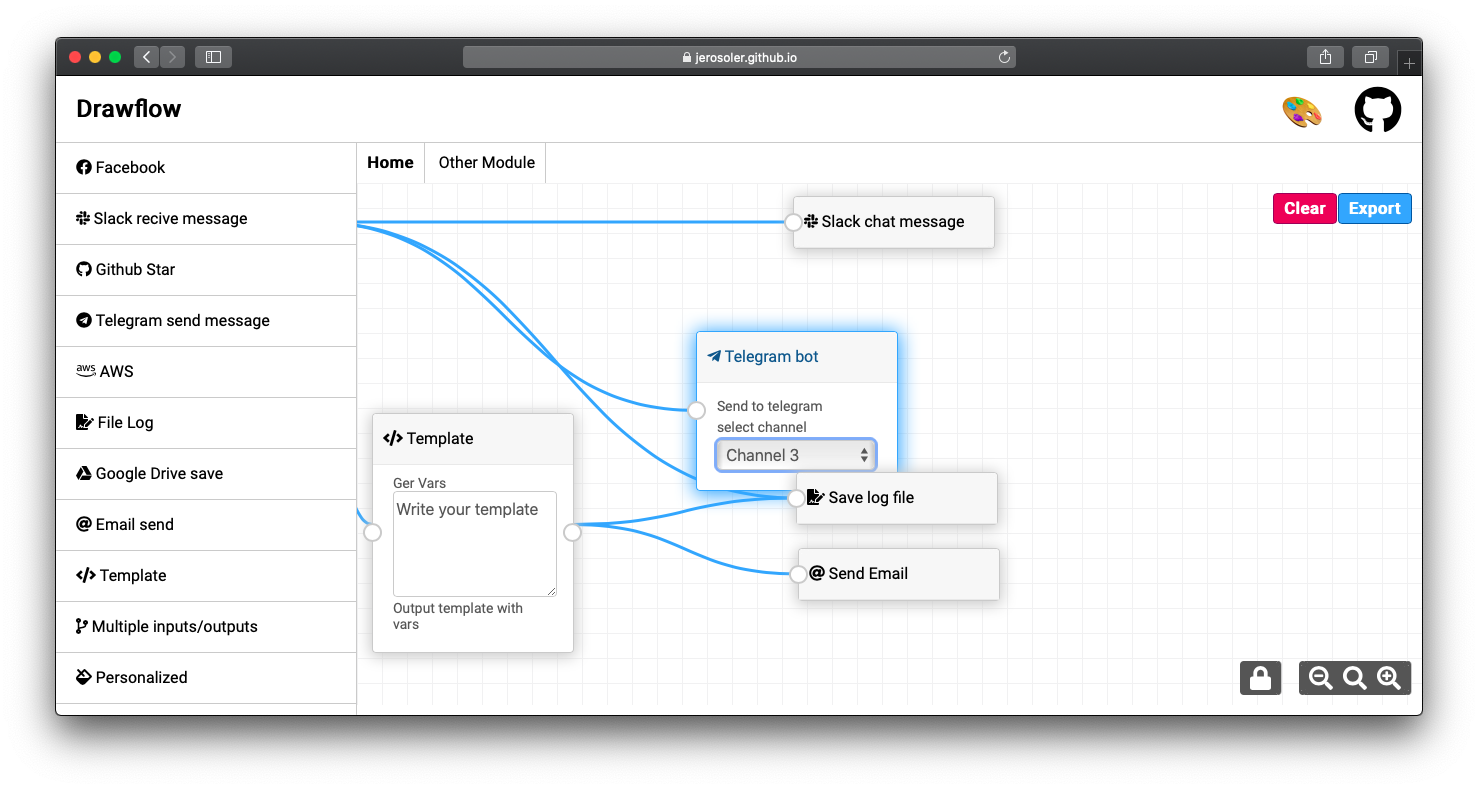1478x789 pixels.
Task: Select File Log sidebar item
Action: coord(206,423)
